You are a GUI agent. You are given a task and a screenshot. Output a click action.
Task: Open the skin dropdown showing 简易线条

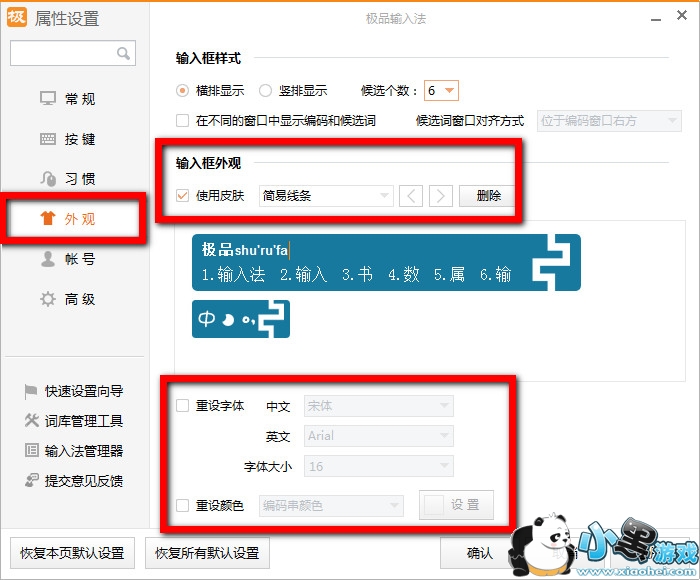point(326,196)
